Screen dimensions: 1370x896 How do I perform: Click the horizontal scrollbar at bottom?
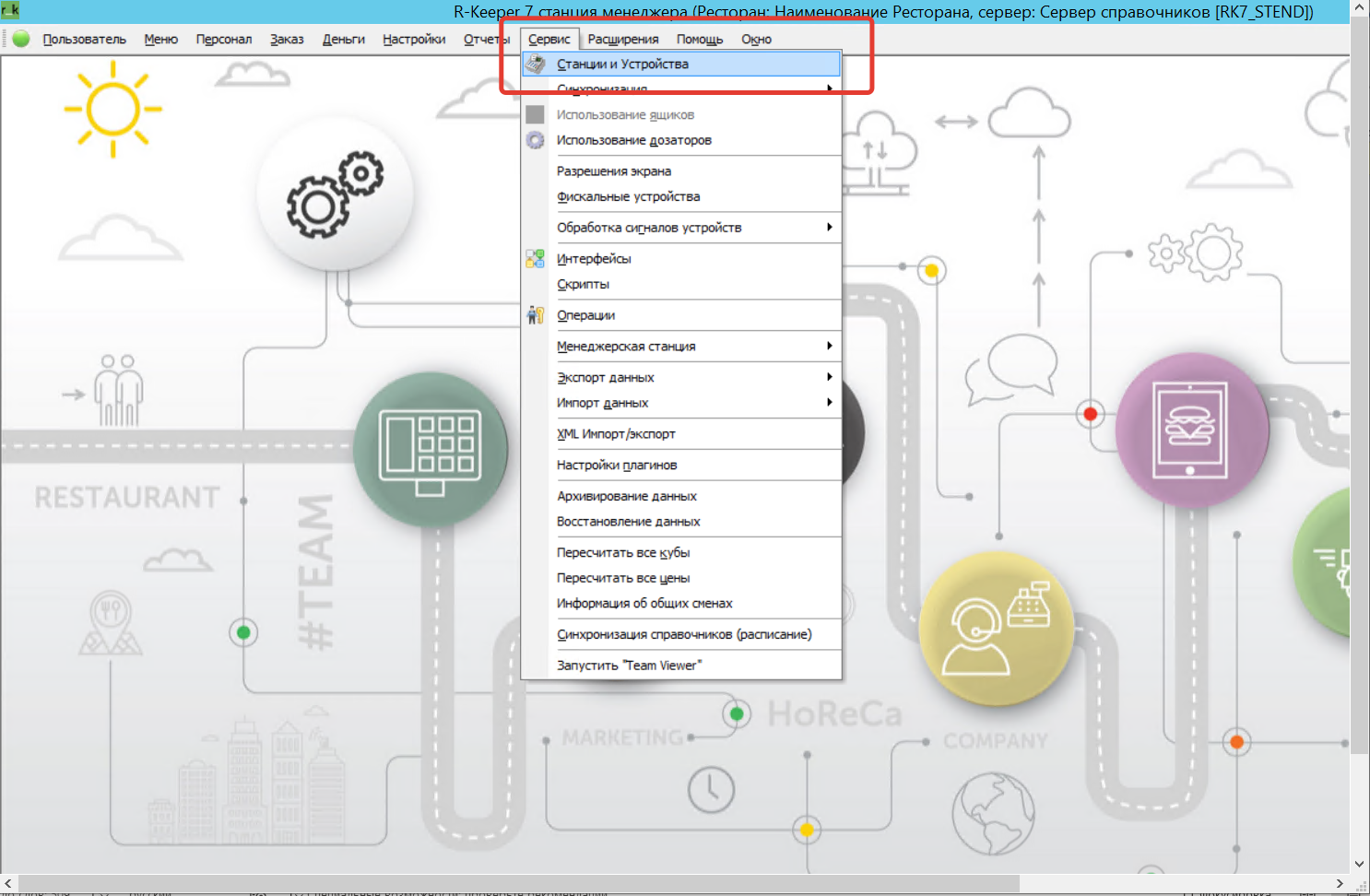[516, 883]
